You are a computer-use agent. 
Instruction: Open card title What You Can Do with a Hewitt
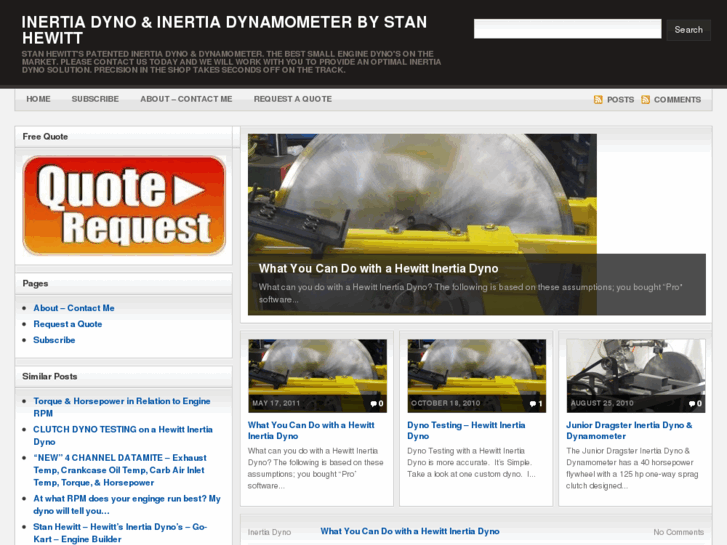[x=311, y=430]
